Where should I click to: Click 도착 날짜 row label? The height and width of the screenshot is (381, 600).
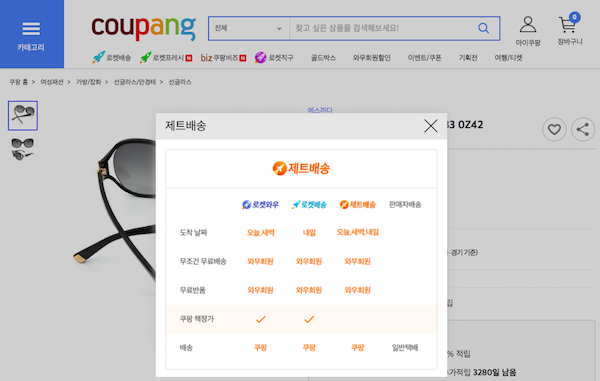click(194, 233)
